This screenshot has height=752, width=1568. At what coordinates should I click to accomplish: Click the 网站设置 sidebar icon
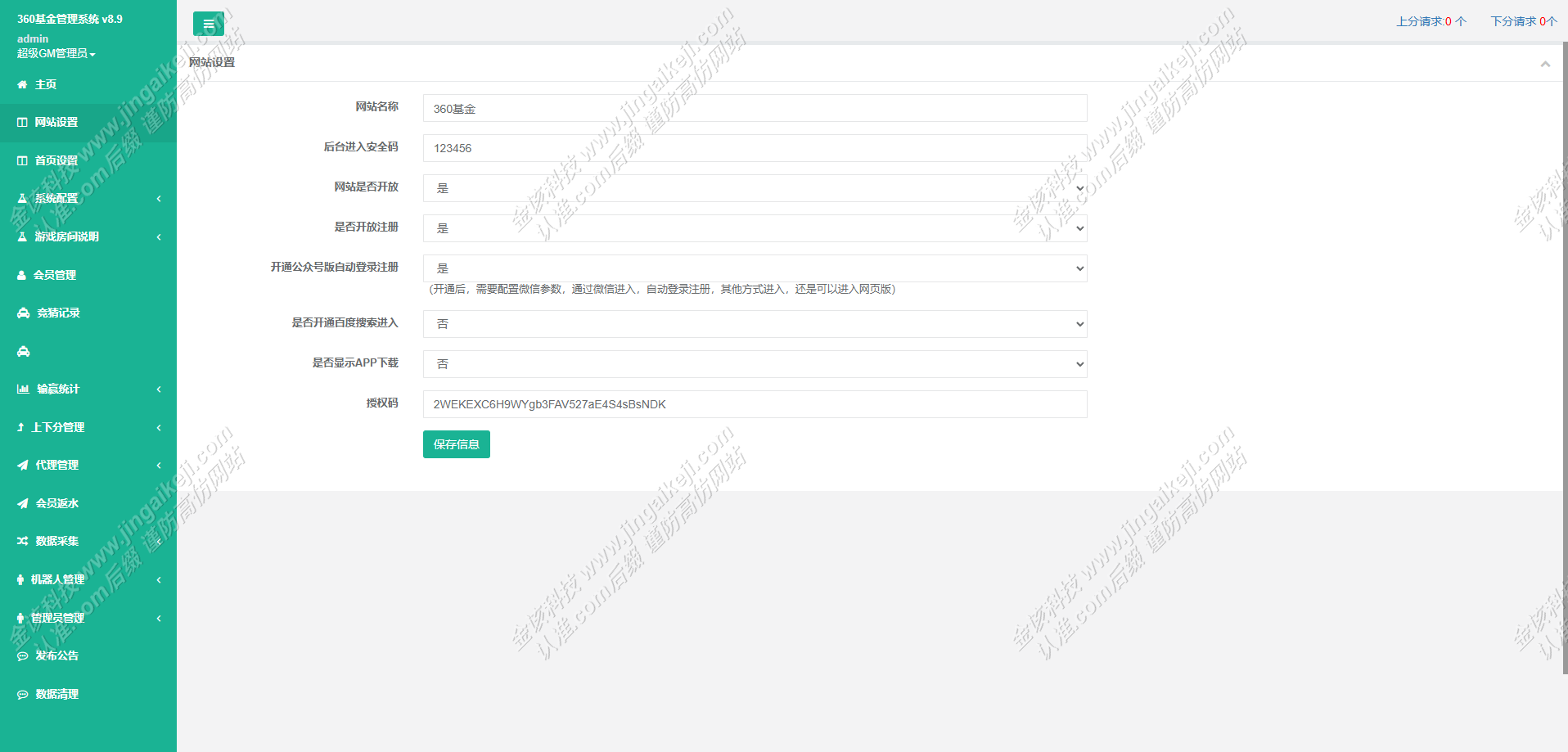pyautogui.click(x=22, y=122)
